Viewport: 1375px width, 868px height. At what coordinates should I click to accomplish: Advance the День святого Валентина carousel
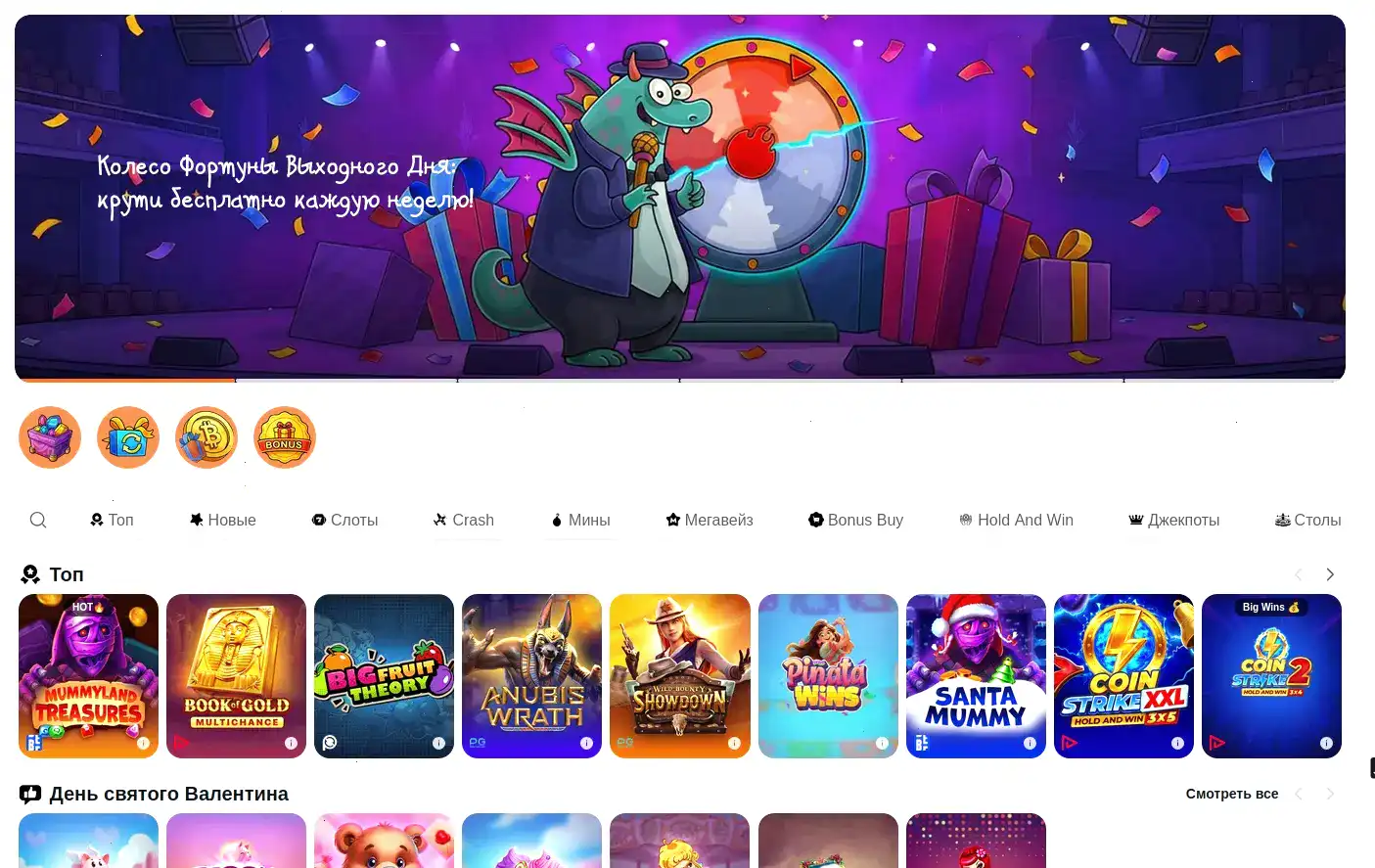click(x=1330, y=794)
